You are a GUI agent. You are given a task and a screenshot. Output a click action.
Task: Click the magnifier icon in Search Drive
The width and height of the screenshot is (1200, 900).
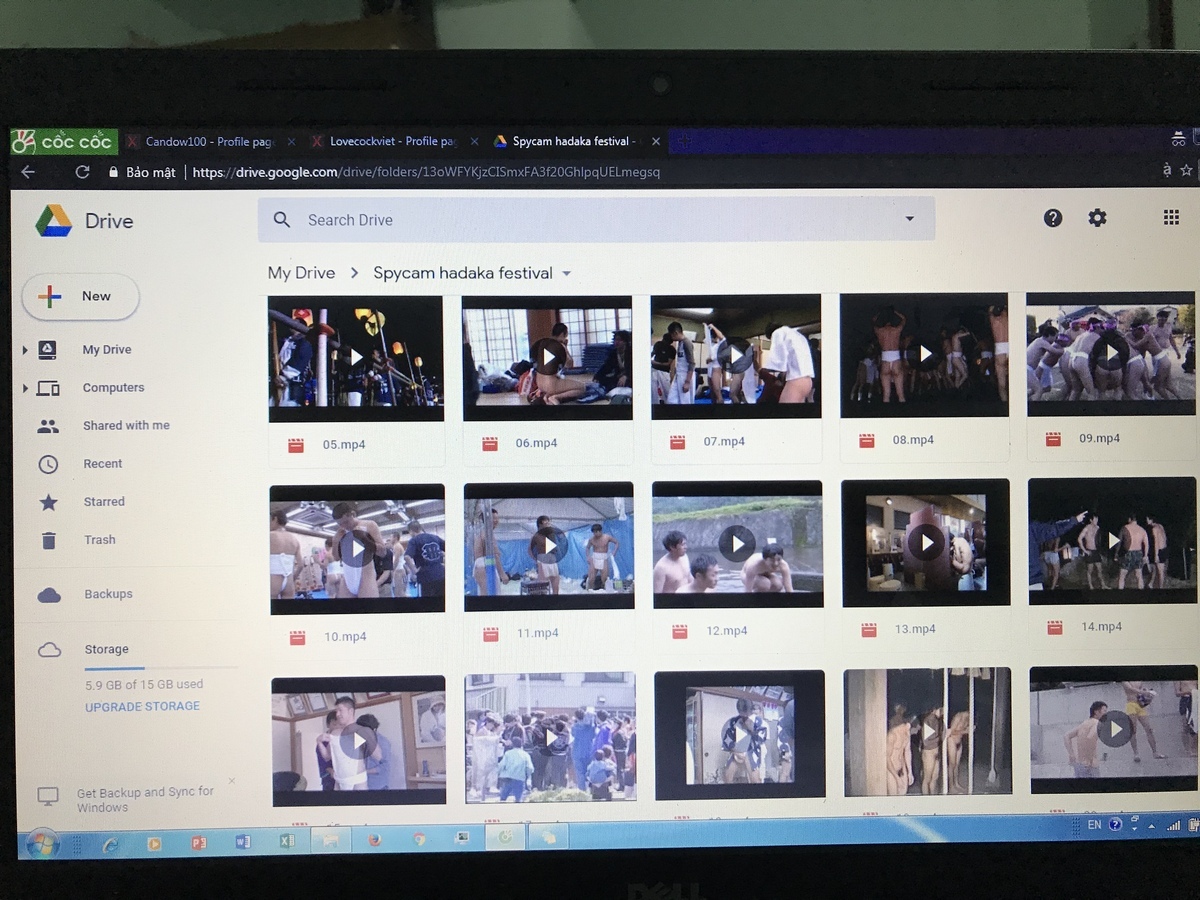pyautogui.click(x=282, y=220)
